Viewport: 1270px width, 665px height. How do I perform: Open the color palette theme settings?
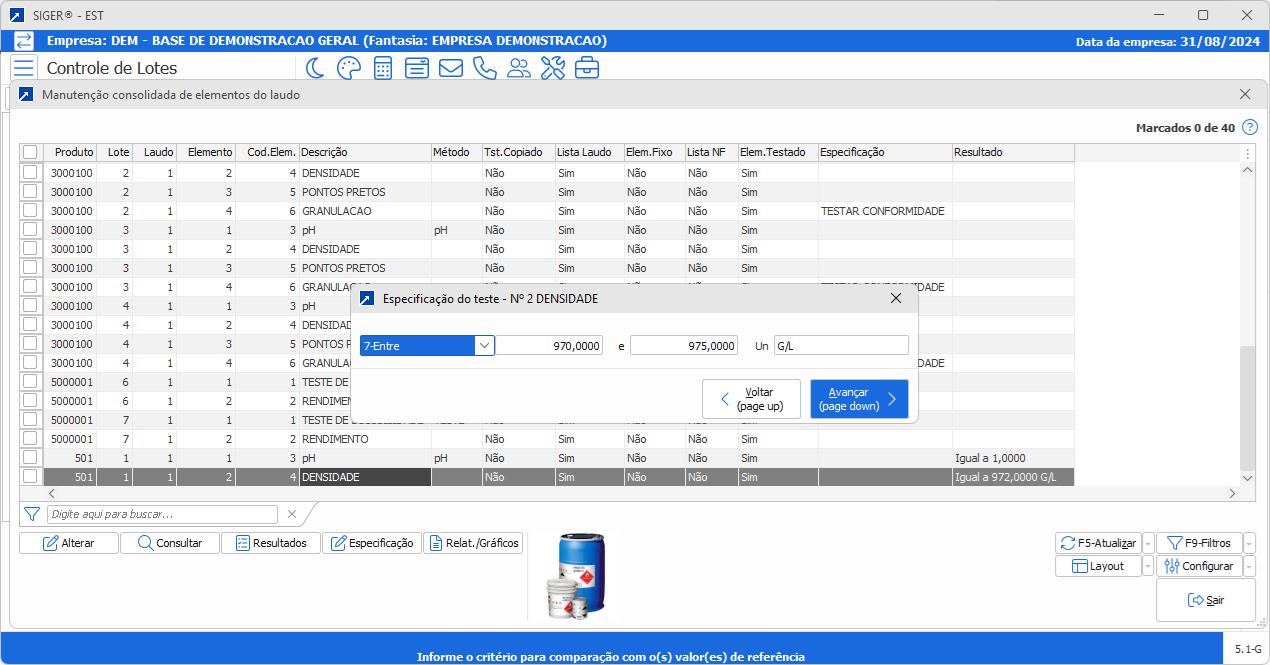[346, 68]
